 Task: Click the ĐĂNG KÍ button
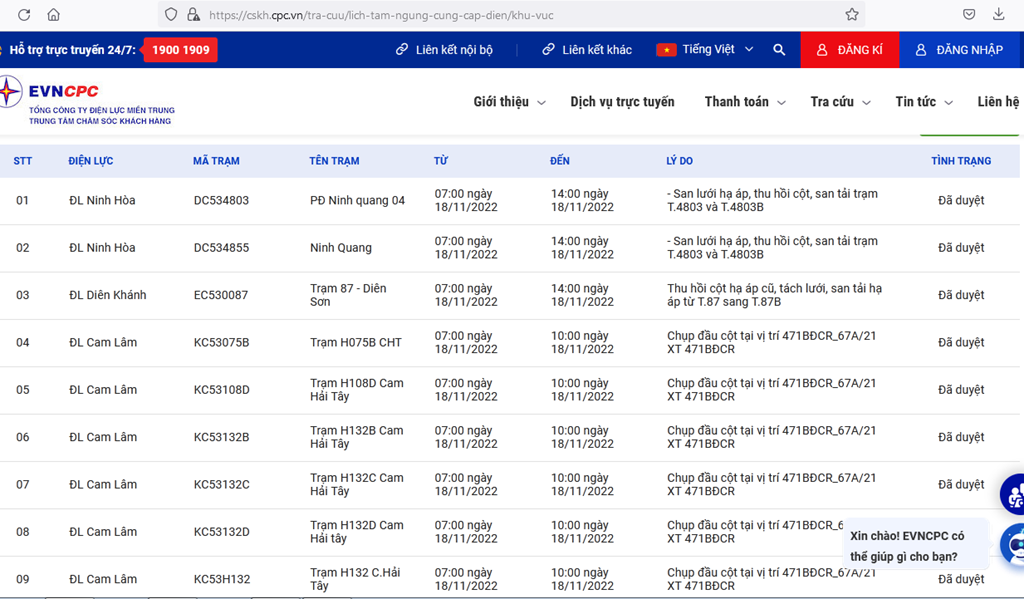coord(849,50)
